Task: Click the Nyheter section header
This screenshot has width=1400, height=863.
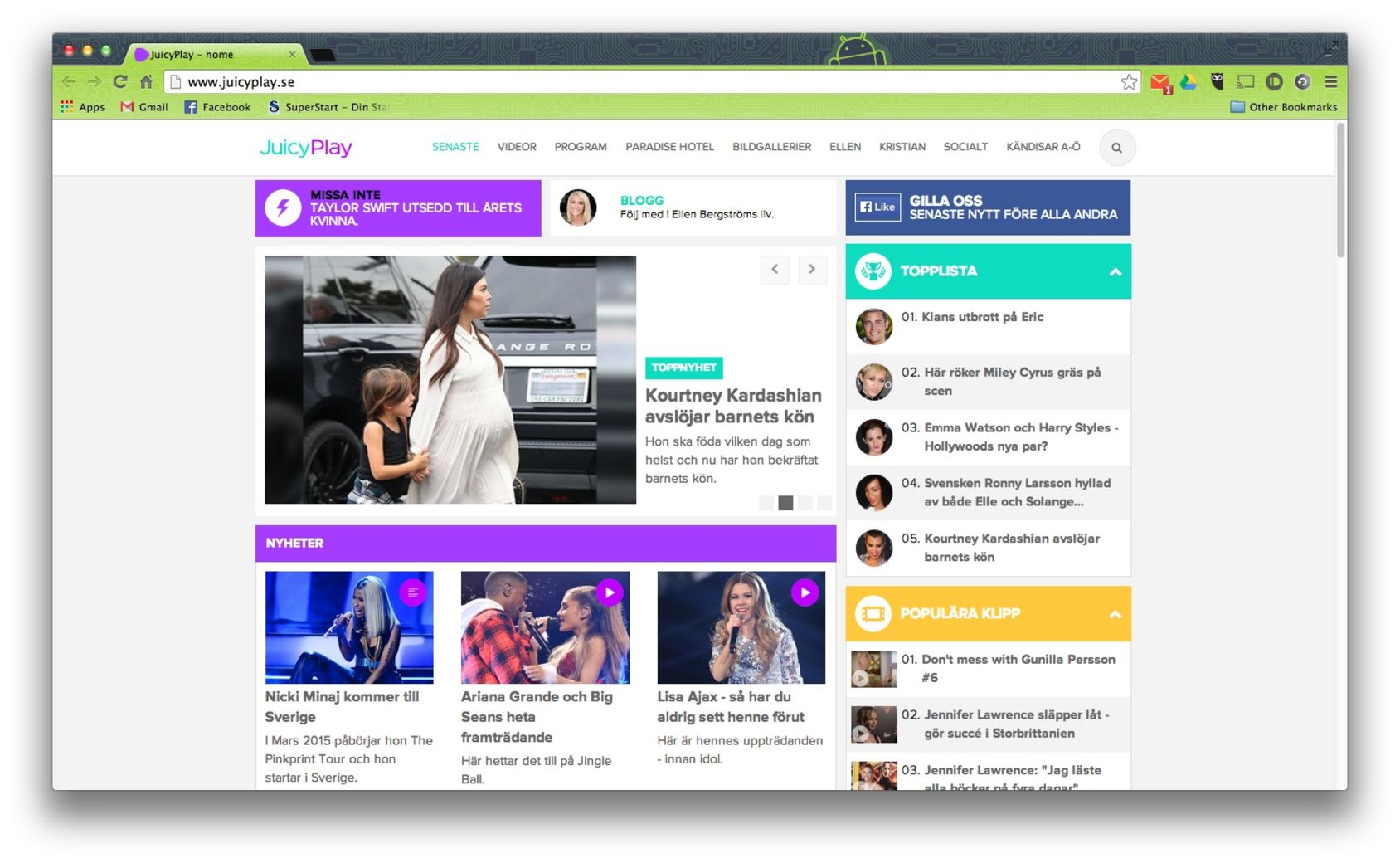Action: tap(546, 543)
